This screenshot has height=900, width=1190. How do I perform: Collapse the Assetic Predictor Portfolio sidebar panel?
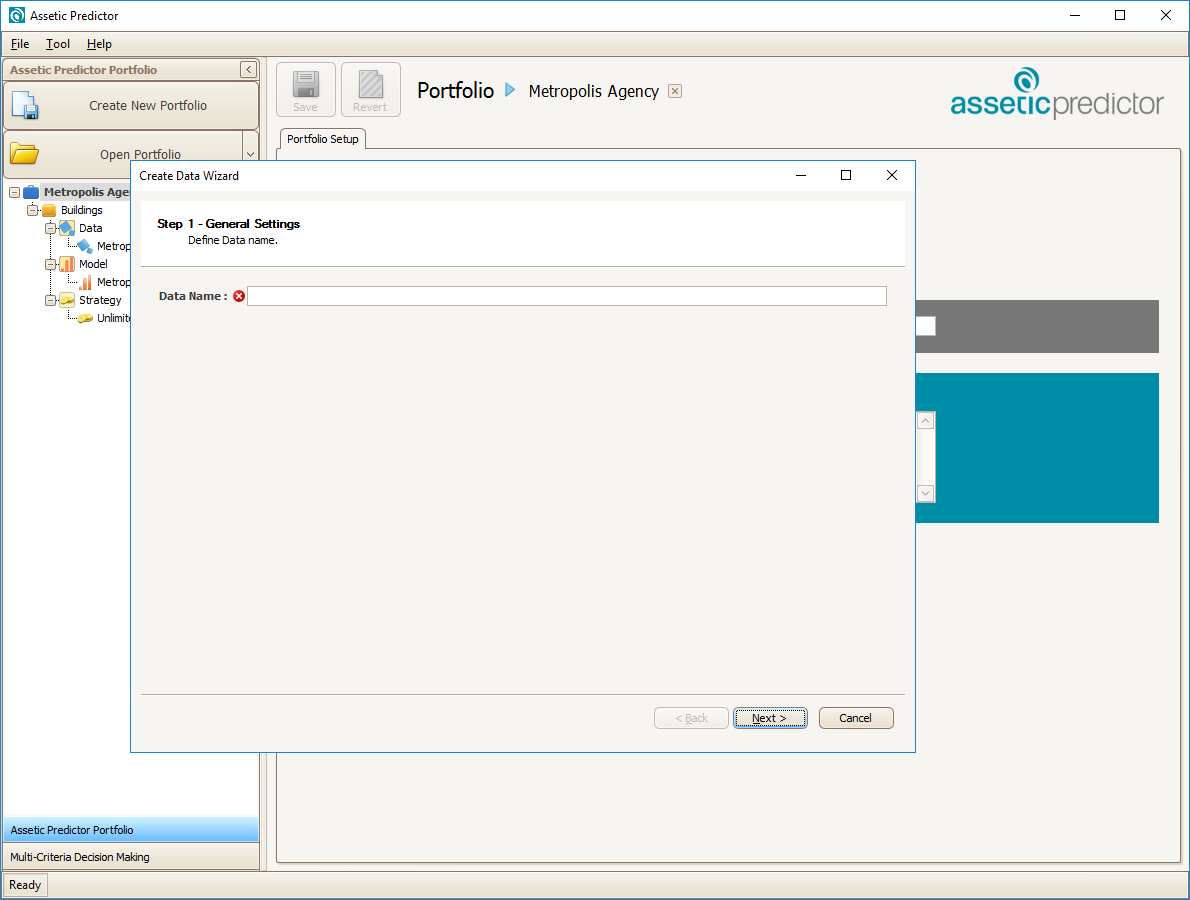click(x=248, y=70)
